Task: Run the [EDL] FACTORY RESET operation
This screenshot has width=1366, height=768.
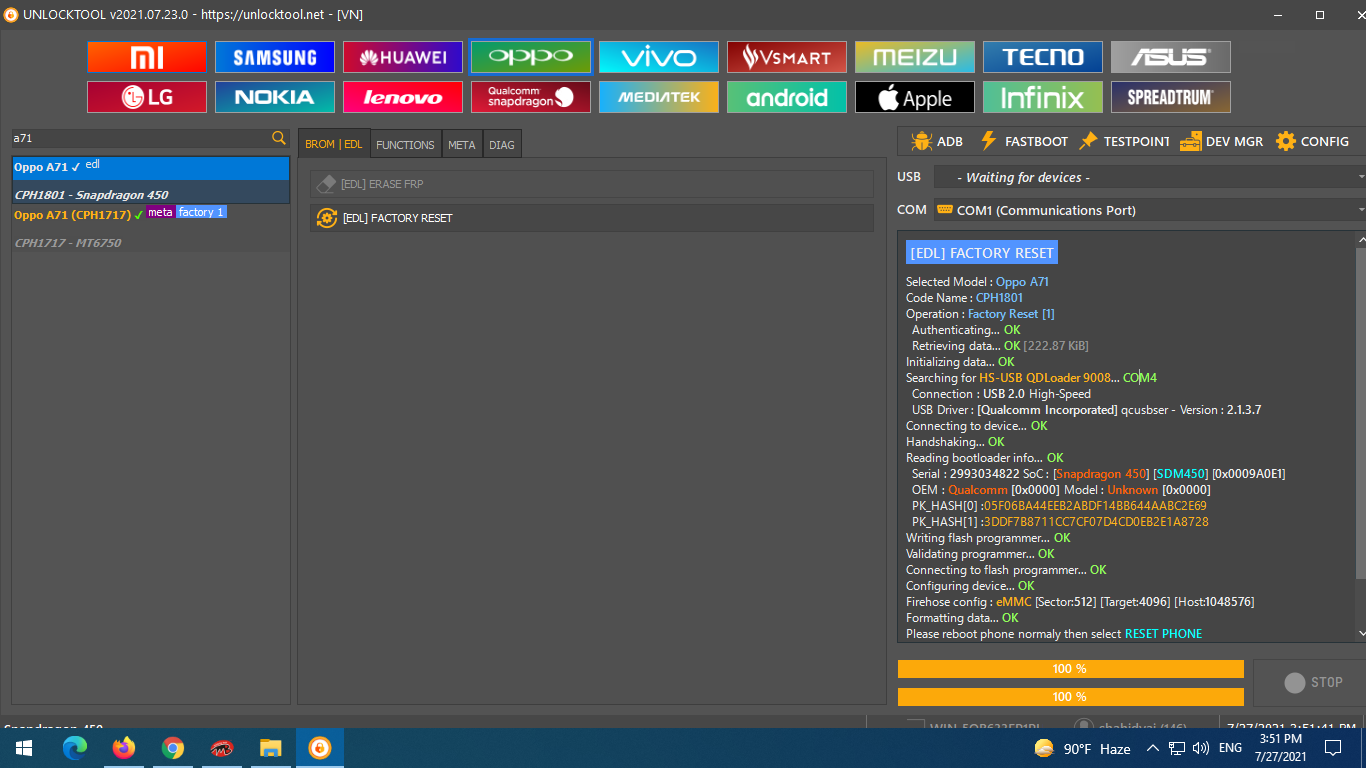Action: [592, 218]
